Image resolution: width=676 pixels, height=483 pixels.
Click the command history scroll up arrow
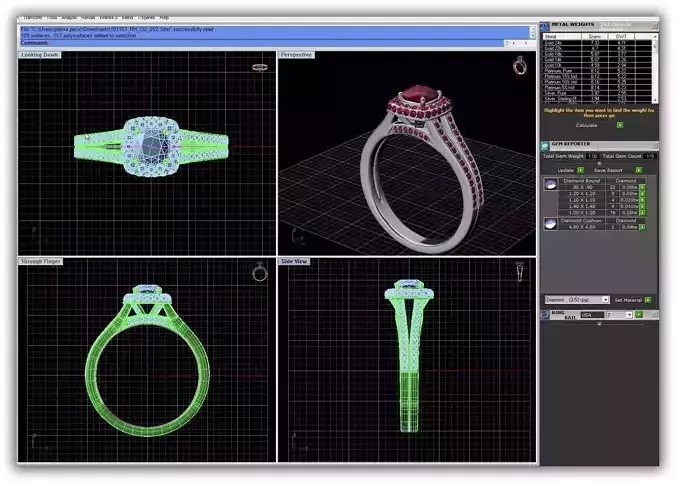[x=532, y=29]
